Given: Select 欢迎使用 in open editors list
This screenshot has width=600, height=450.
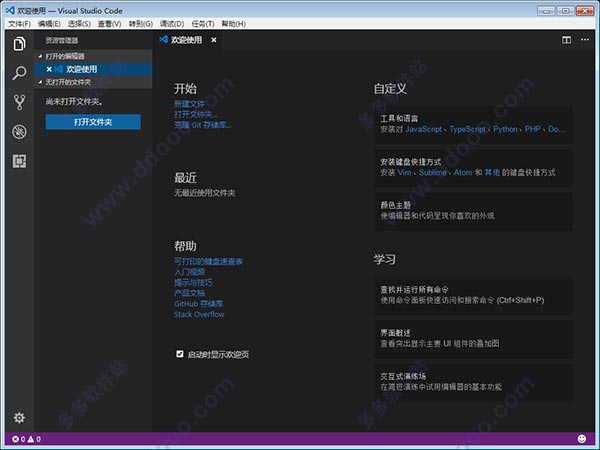Looking at the screenshot, I should [93, 69].
